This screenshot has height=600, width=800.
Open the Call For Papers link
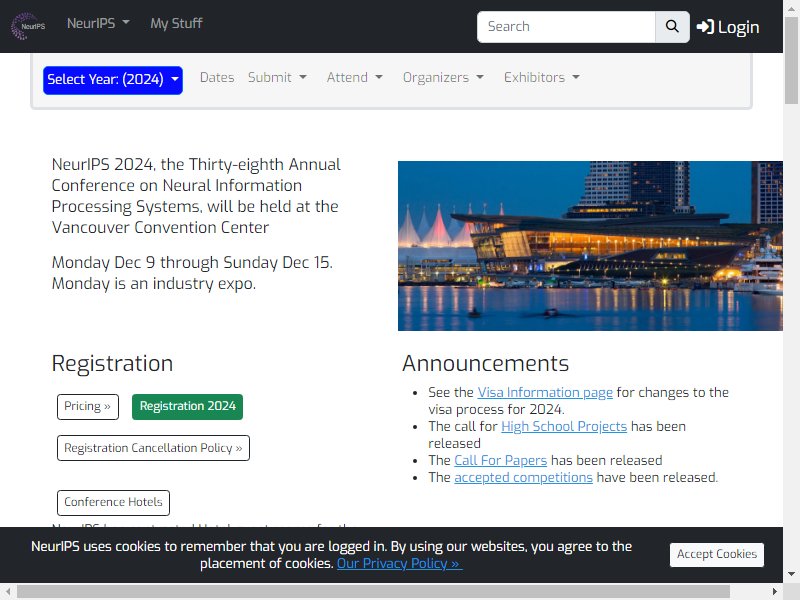pyautogui.click(x=501, y=461)
